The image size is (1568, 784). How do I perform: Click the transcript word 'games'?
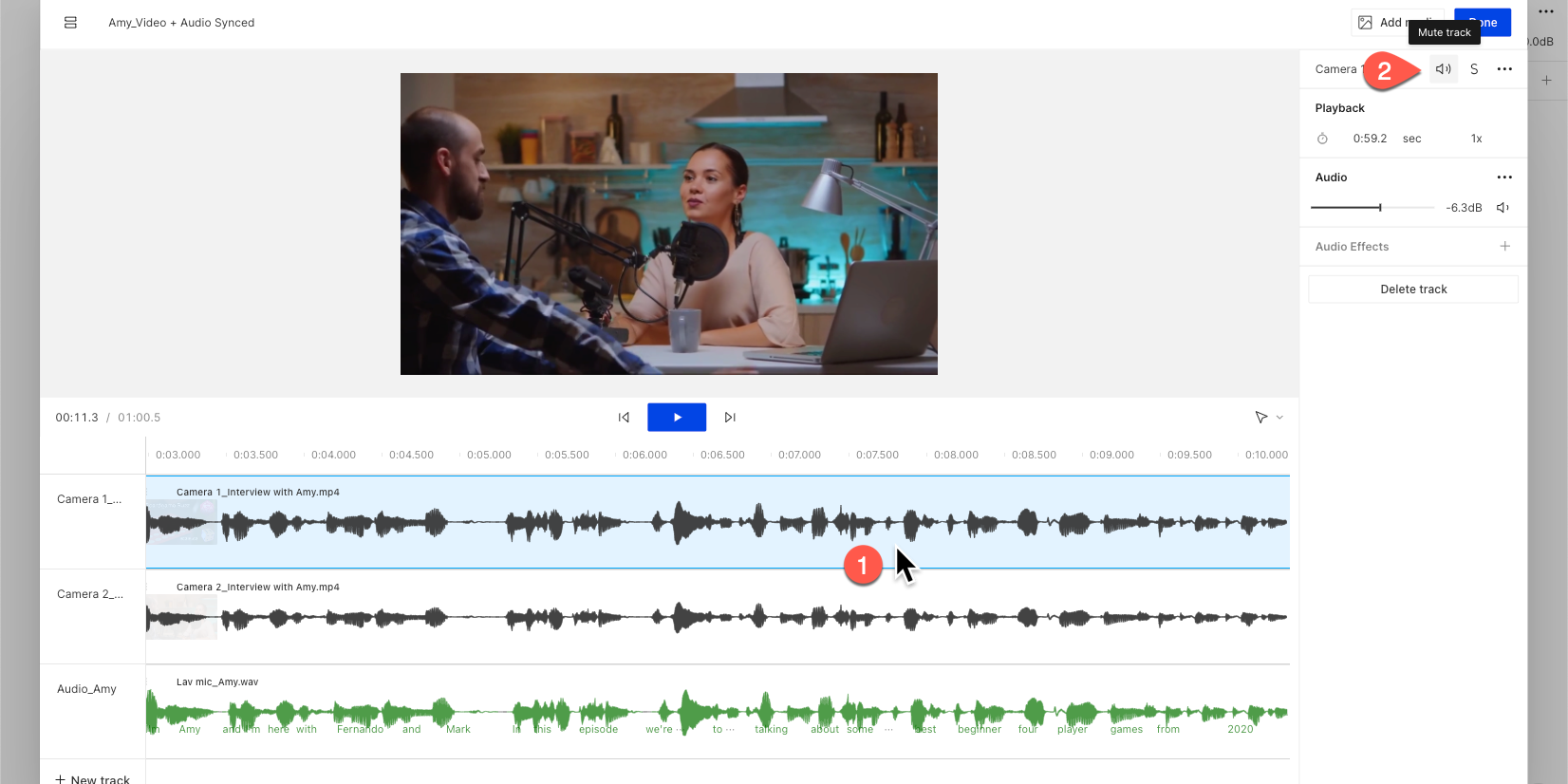1127,729
